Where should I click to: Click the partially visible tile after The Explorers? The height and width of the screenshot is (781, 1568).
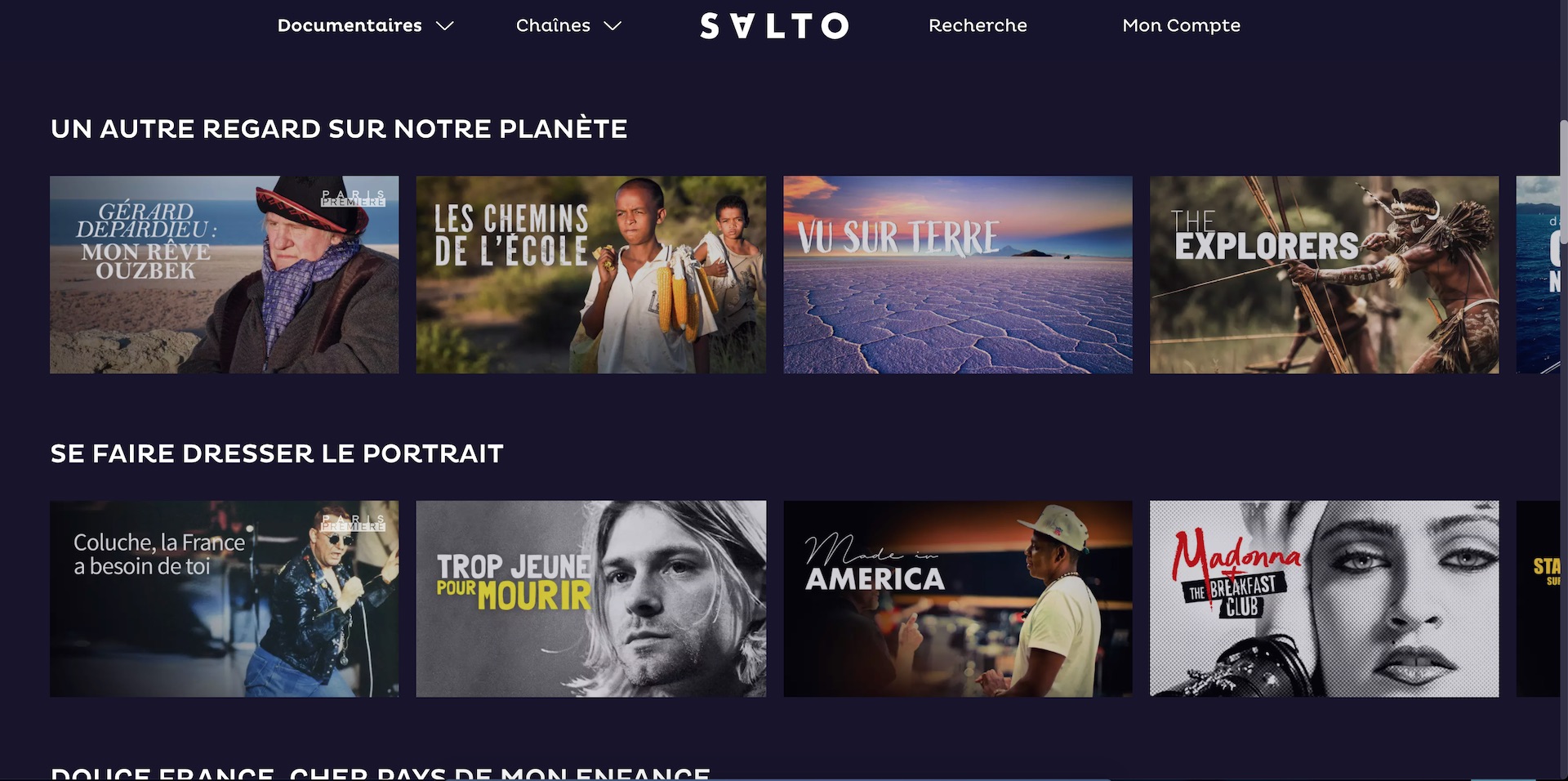[x=1538, y=274]
